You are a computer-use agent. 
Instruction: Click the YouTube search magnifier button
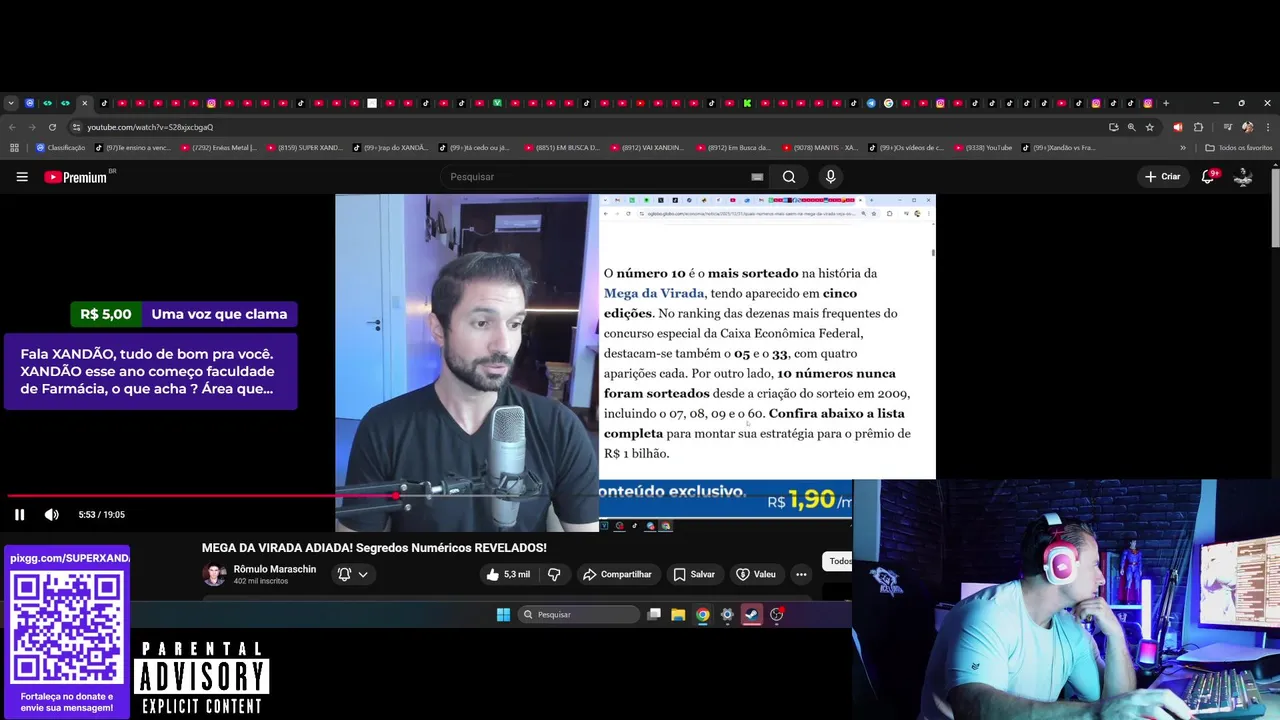pyautogui.click(x=789, y=177)
